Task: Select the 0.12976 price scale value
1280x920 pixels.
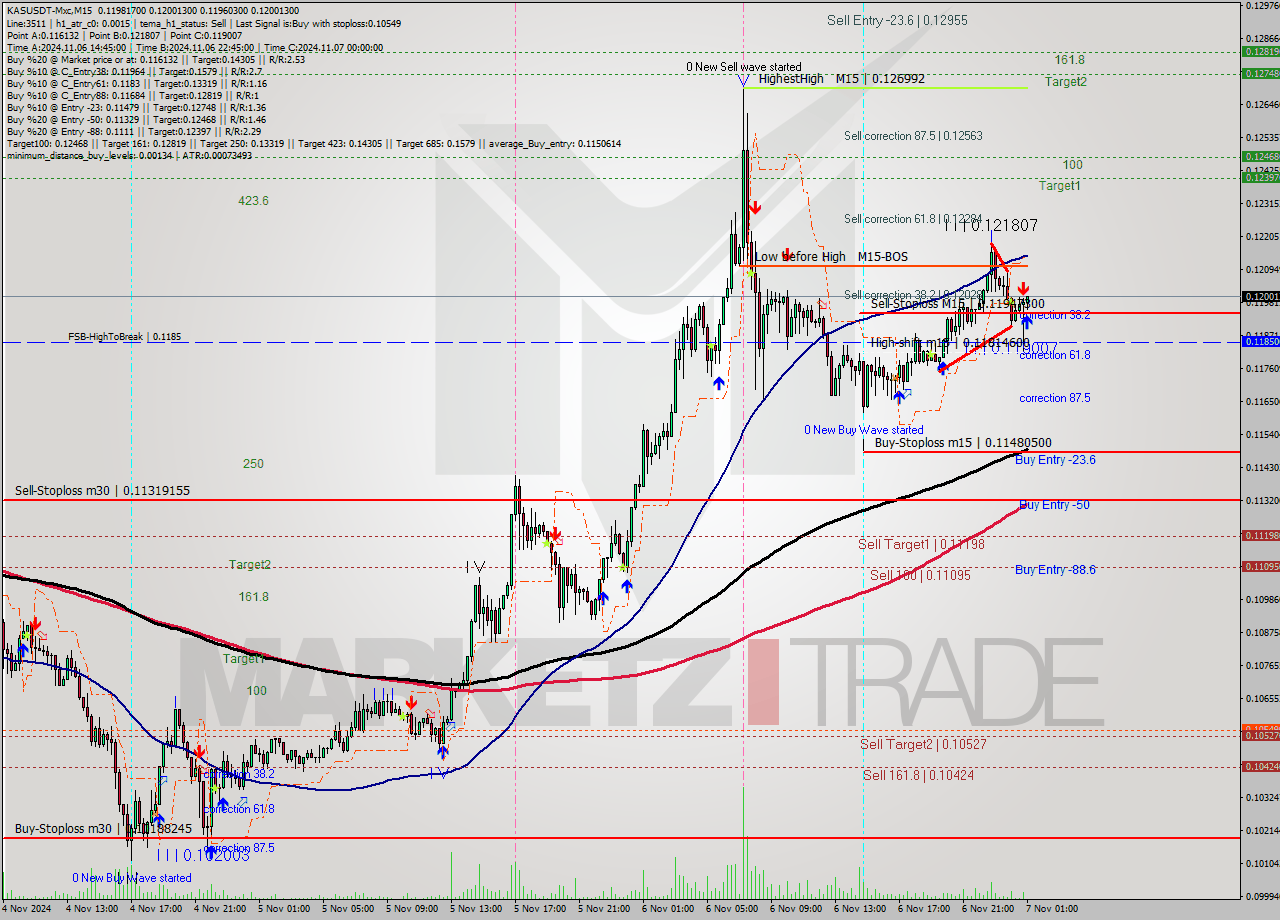Action: (1261, 5)
